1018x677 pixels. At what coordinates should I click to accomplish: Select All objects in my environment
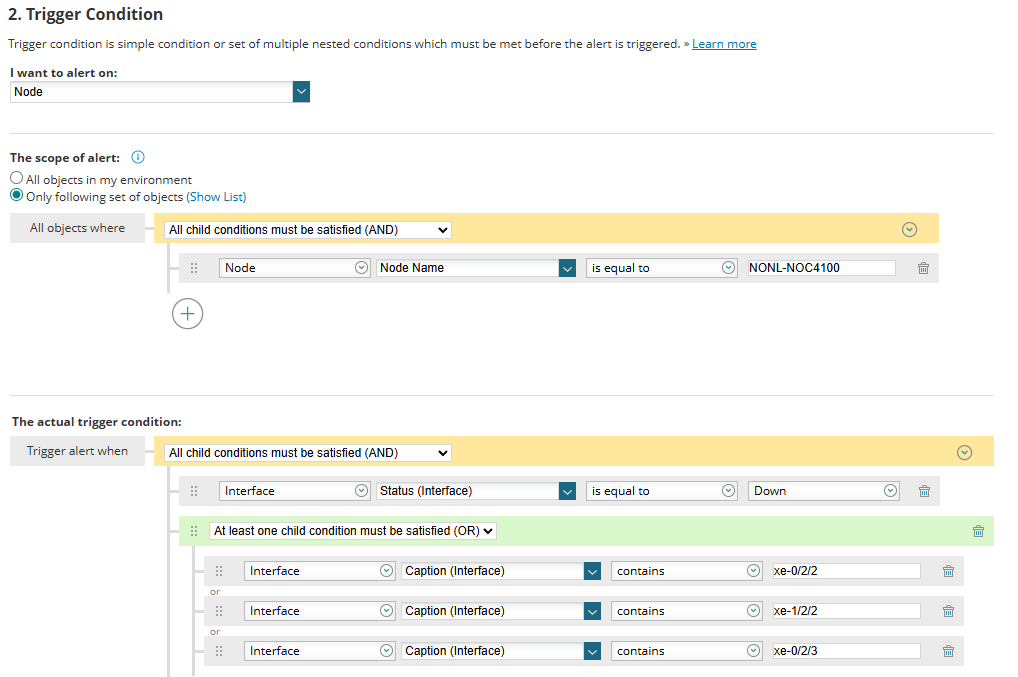pos(16,178)
